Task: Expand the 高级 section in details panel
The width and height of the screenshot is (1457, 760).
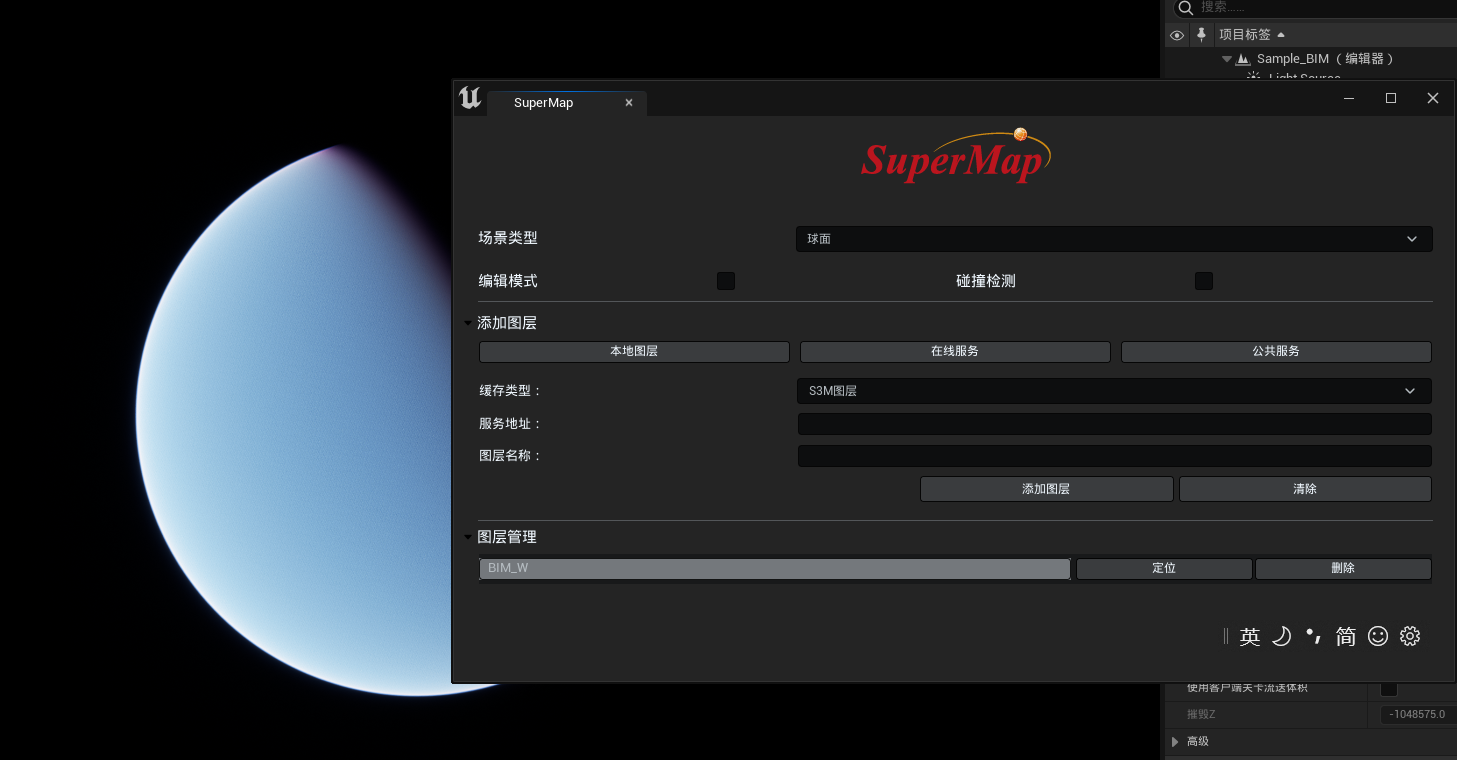Action: coord(1175,742)
